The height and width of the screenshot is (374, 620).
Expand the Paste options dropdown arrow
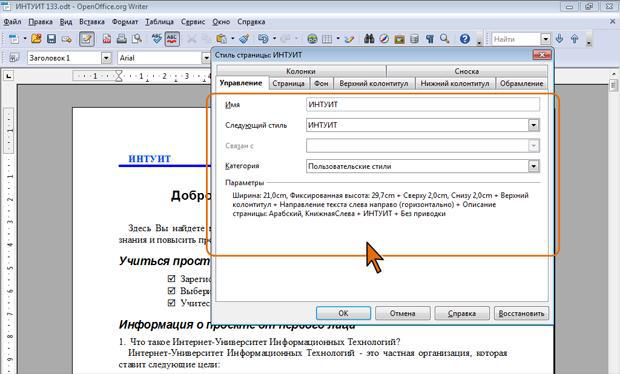click(232, 39)
